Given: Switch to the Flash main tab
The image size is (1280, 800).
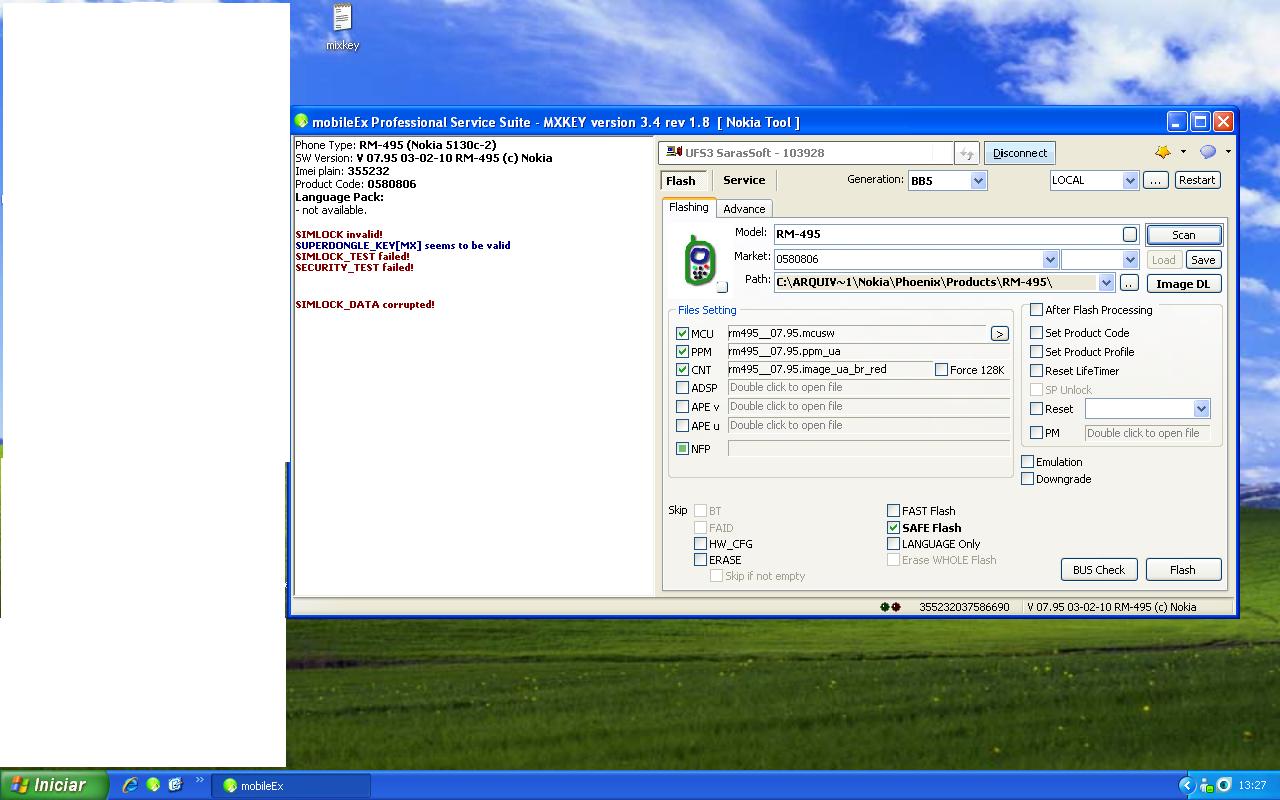Looking at the screenshot, I should [x=681, y=181].
